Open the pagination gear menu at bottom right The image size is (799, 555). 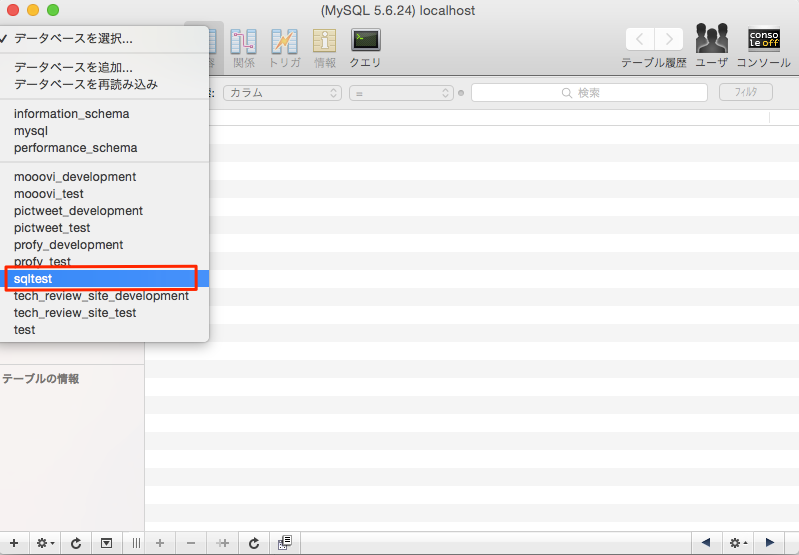739,543
